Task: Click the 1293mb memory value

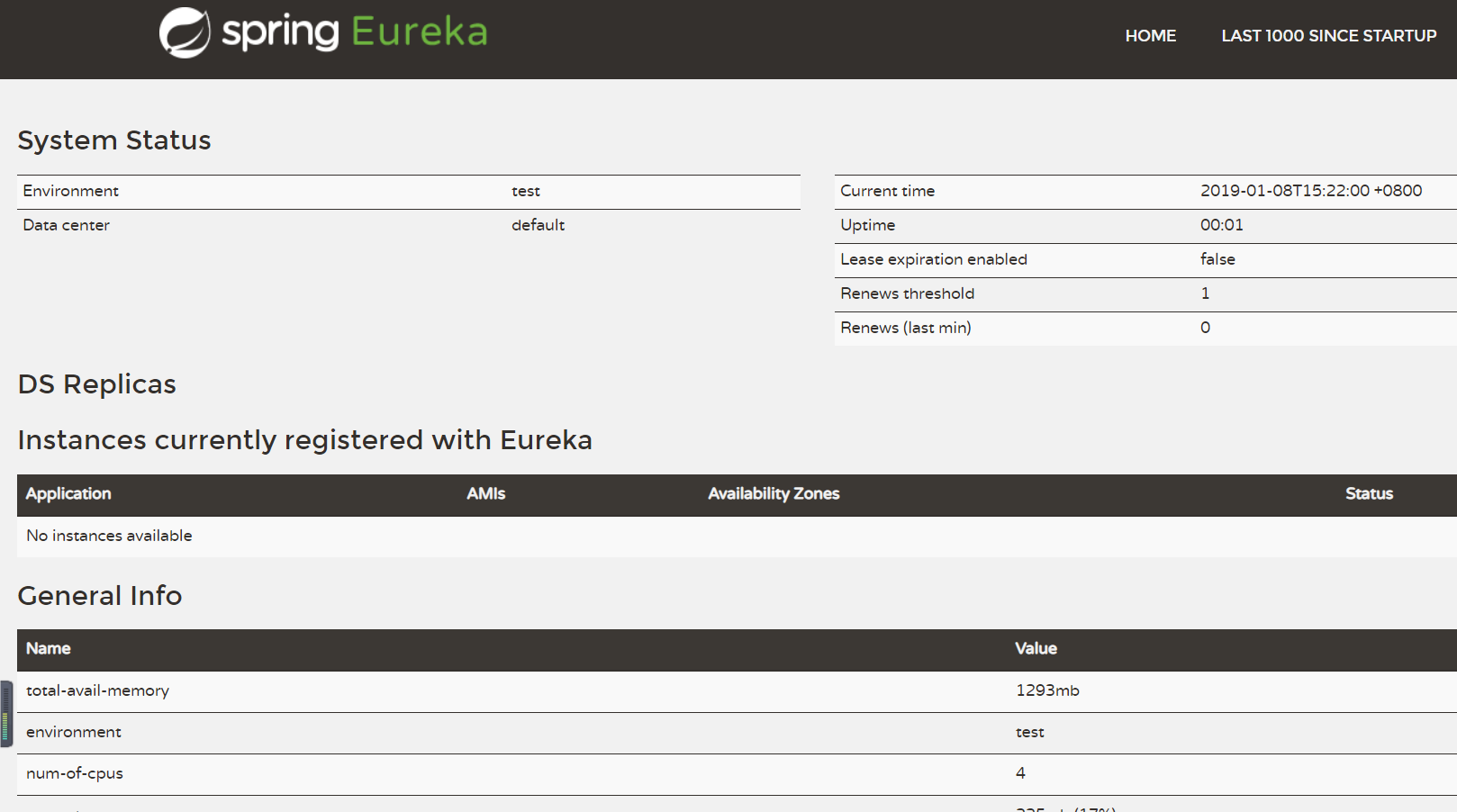Action: pyautogui.click(x=1047, y=690)
